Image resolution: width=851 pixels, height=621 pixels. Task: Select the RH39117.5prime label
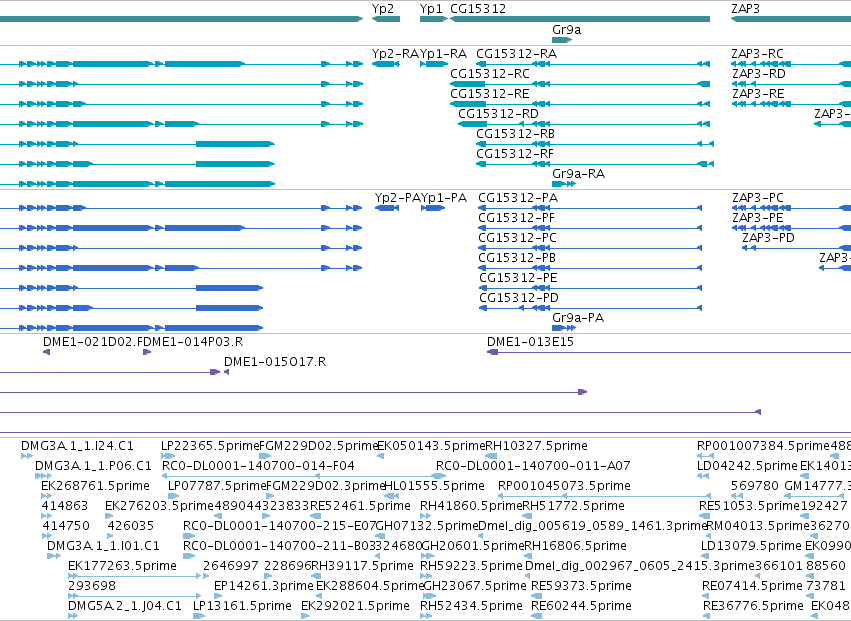pos(363,566)
